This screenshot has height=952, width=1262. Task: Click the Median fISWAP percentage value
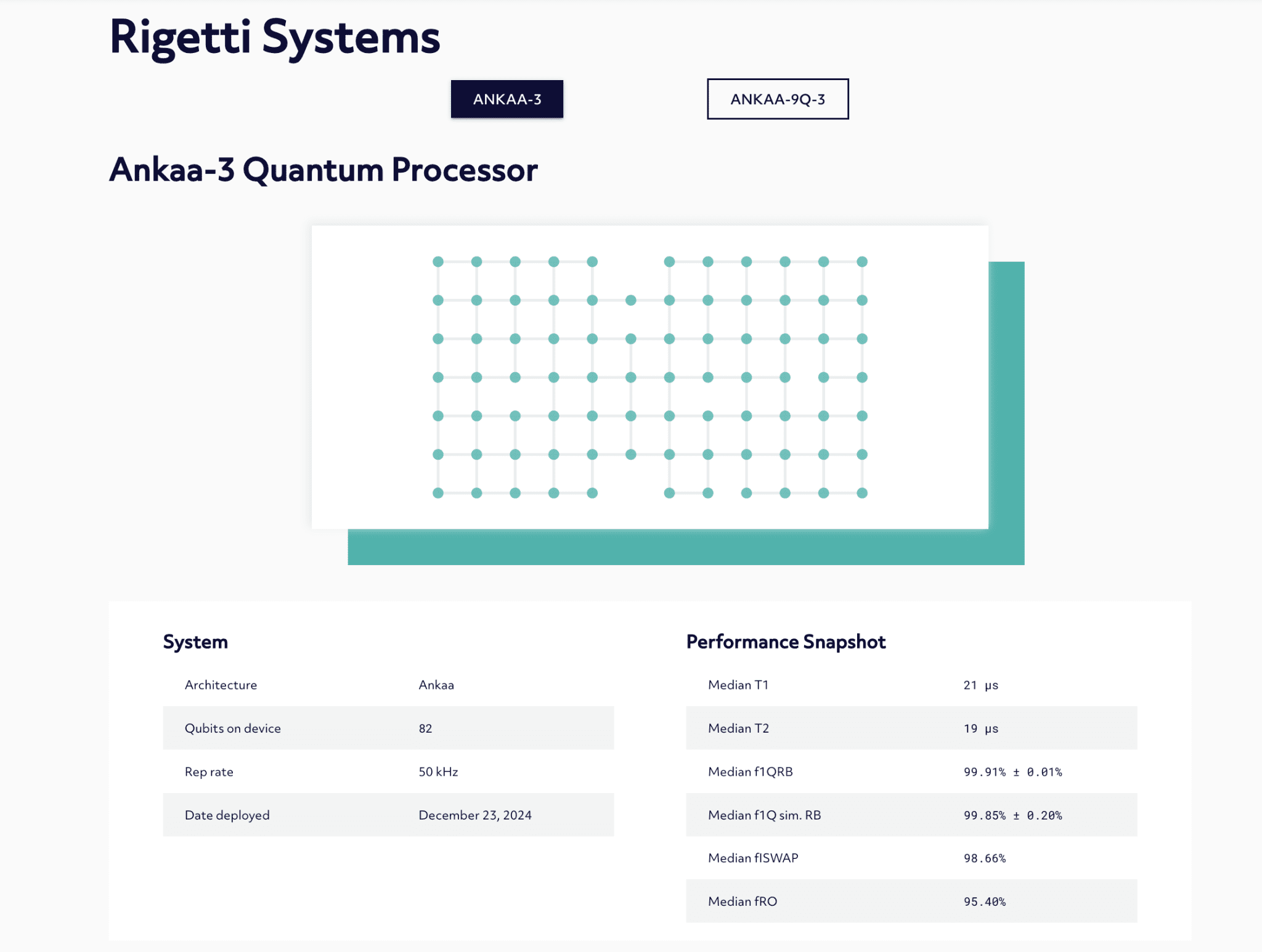[984, 857]
